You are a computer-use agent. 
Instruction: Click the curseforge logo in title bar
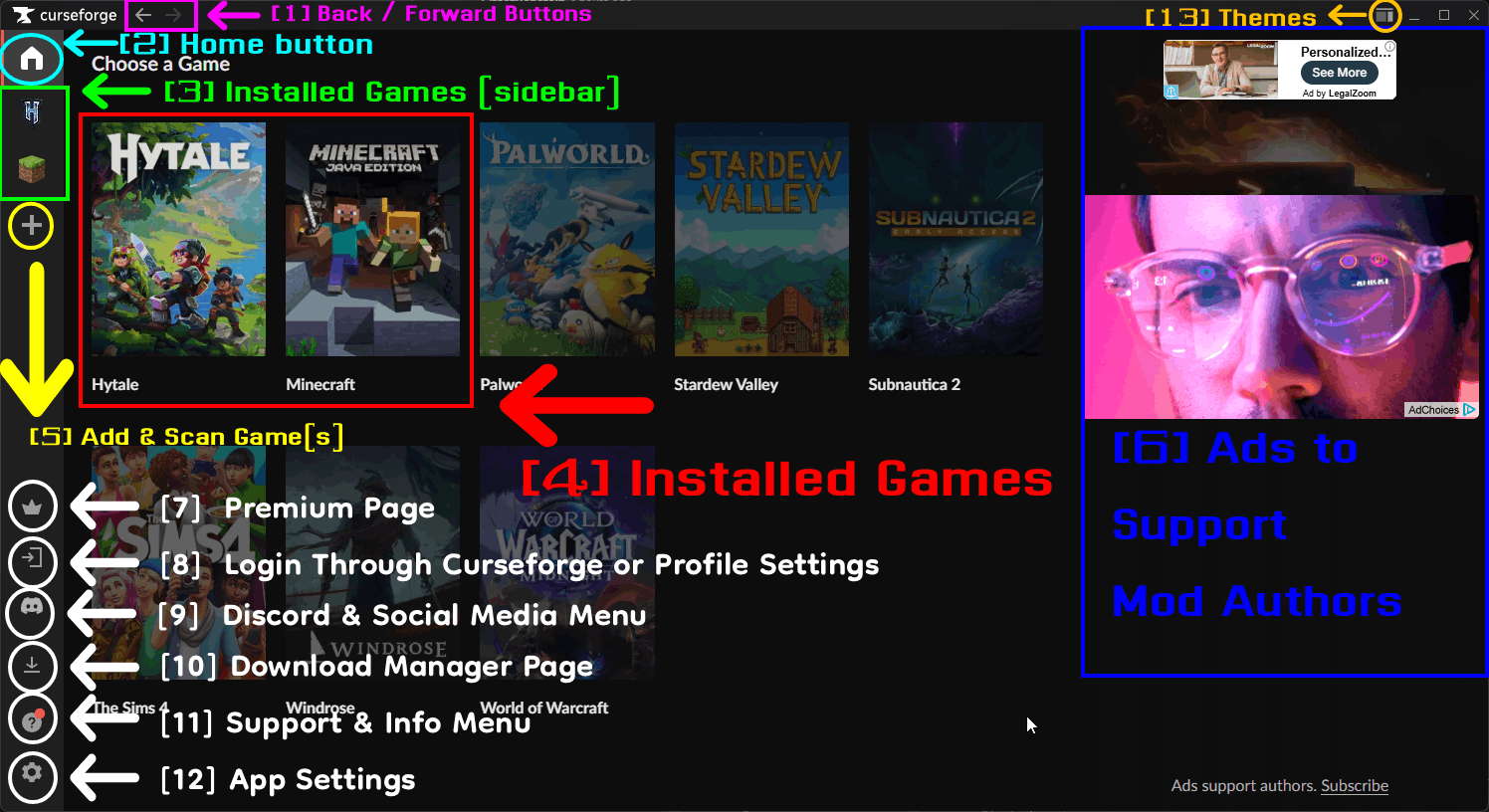click(65, 15)
